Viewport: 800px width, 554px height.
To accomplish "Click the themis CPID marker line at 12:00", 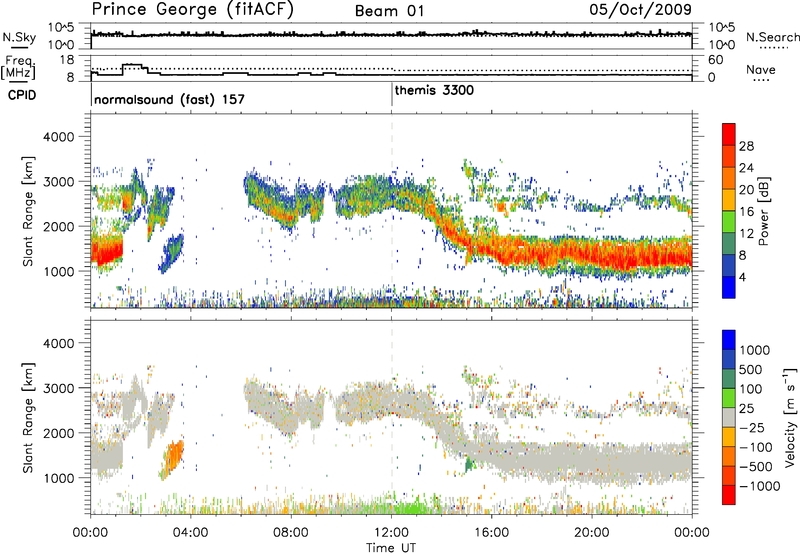I will [391, 94].
